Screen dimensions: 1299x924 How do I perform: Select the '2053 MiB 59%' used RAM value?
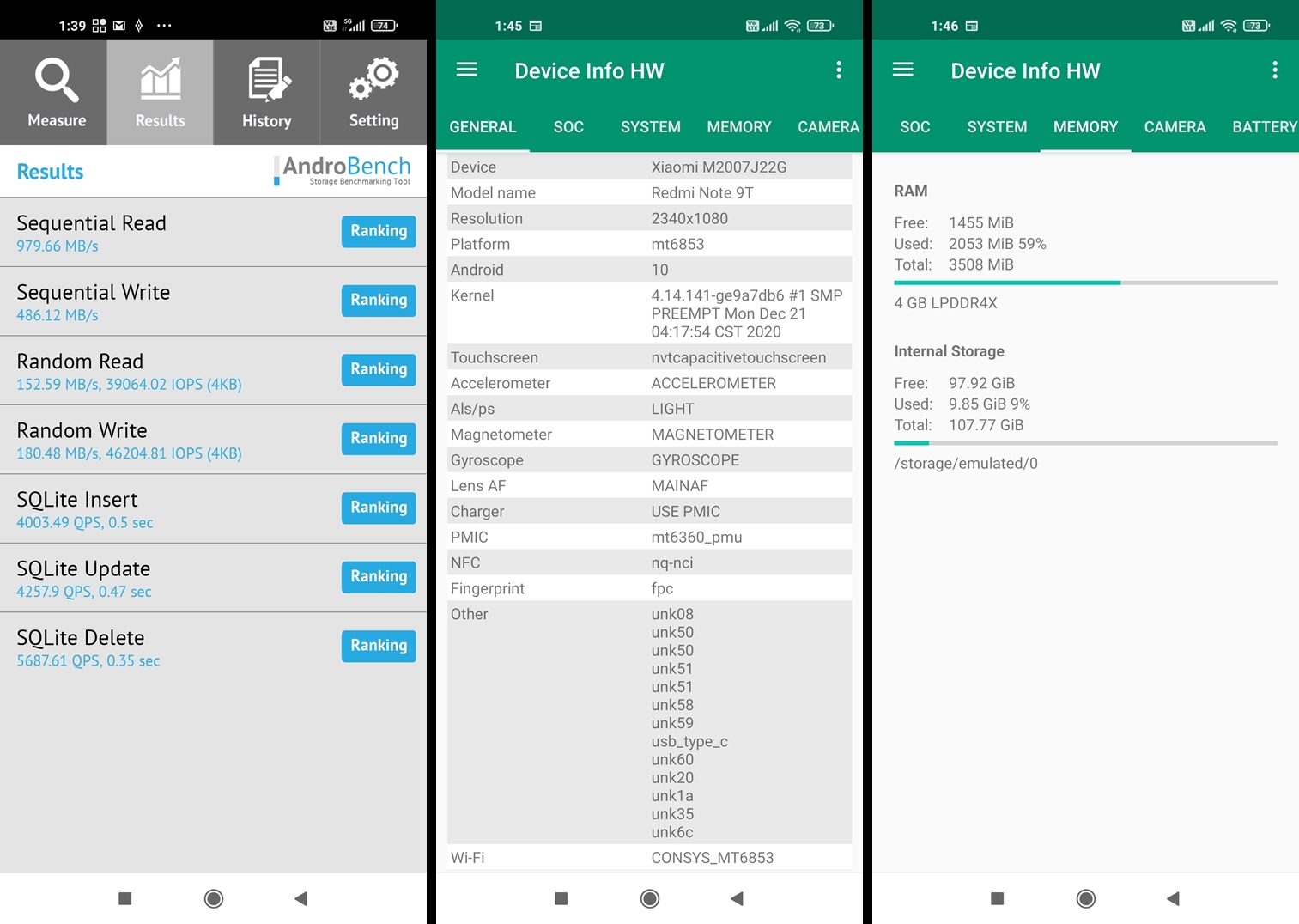point(997,244)
